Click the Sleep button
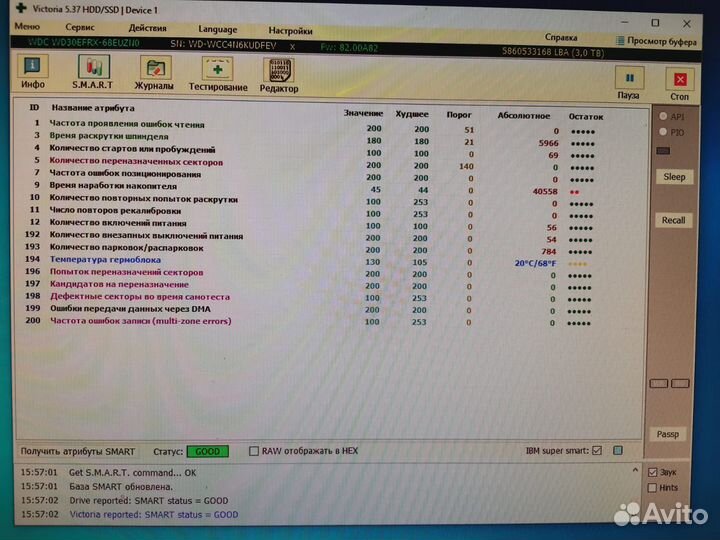Image resolution: width=720 pixels, height=540 pixels. 674,177
